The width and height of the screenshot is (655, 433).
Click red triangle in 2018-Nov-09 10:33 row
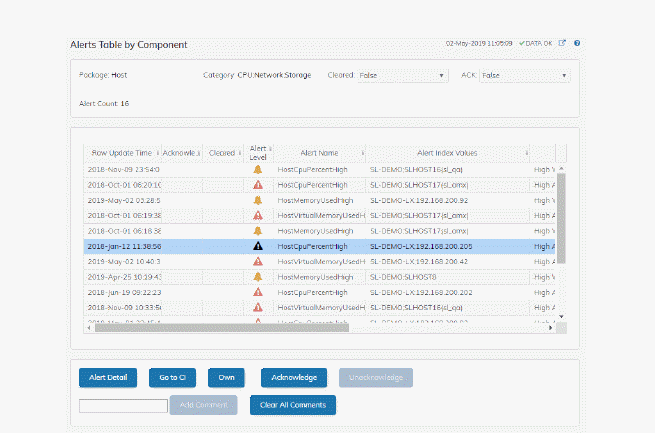point(258,308)
